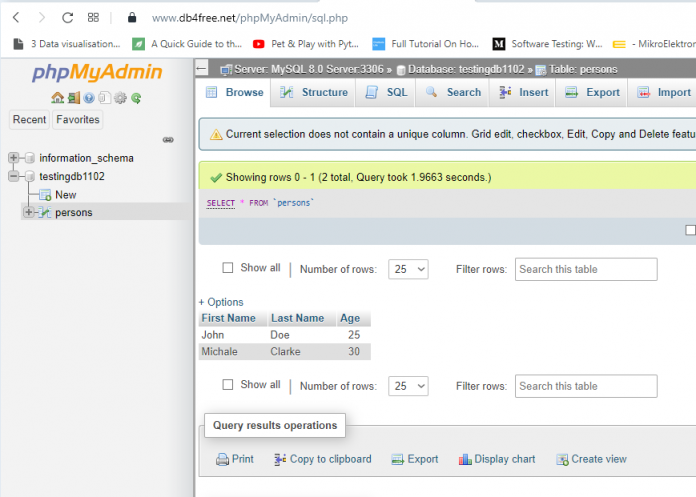Click Display chart link
The image size is (696, 497).
(497, 459)
